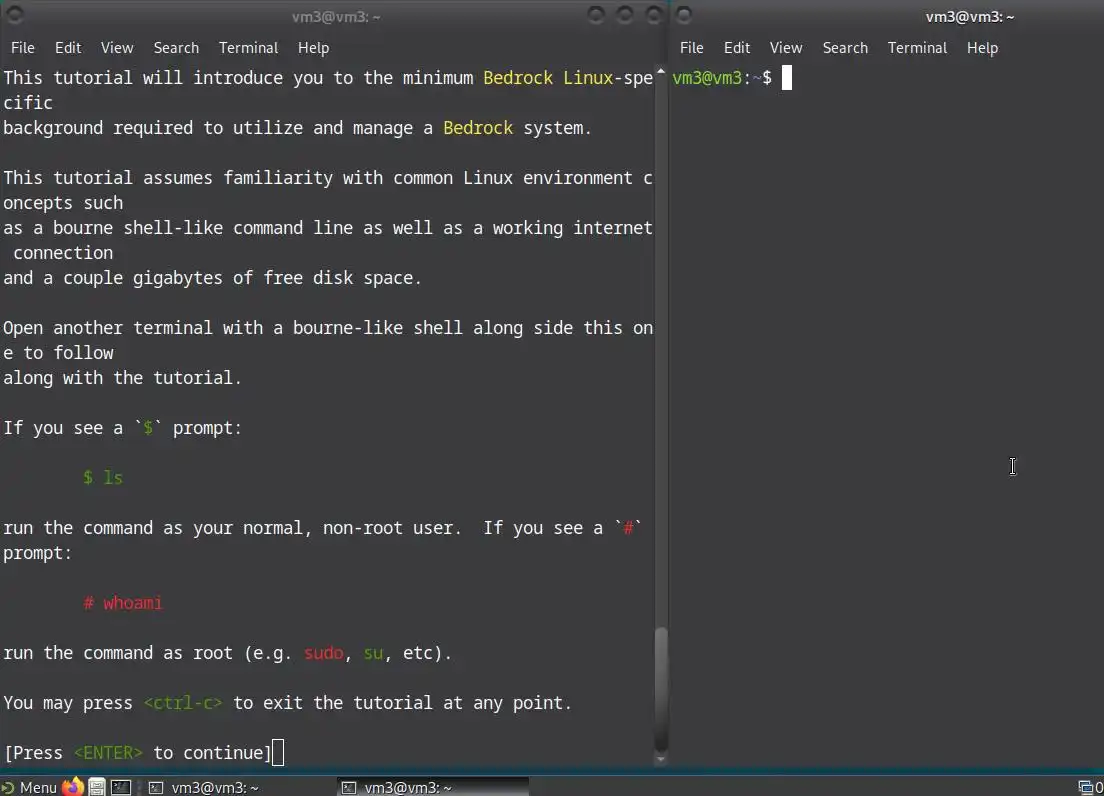The height and width of the screenshot is (796, 1104).
Task: Open View menu in left terminal
Action: tap(117, 48)
